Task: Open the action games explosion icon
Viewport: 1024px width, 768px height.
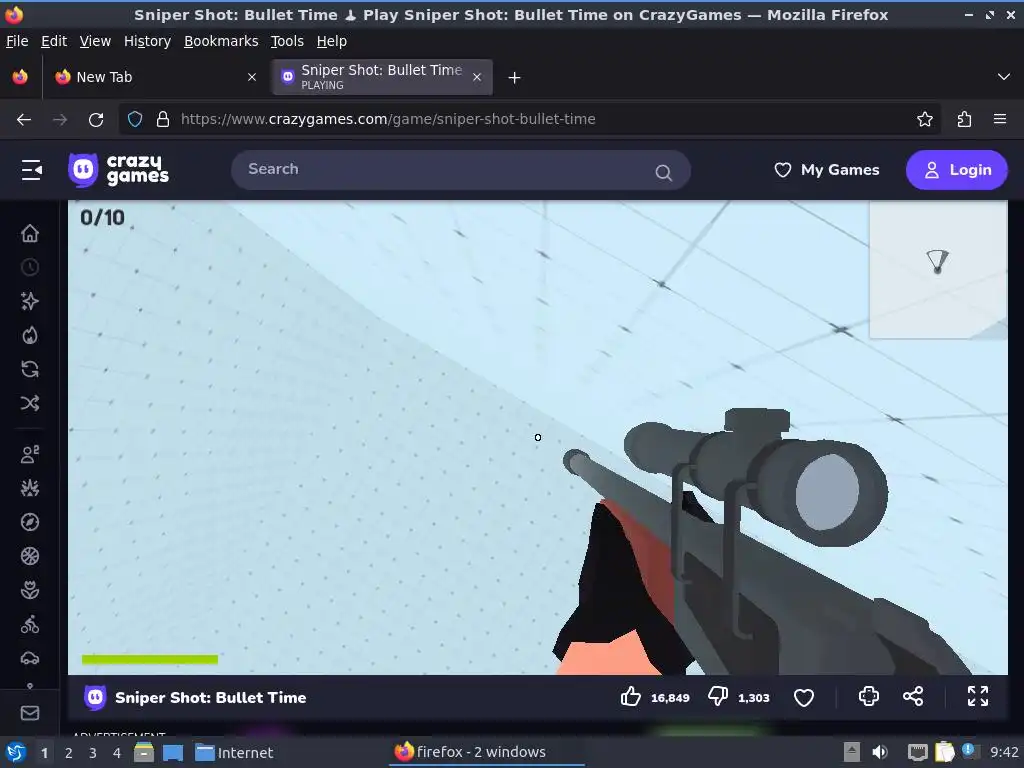Action: (x=30, y=488)
